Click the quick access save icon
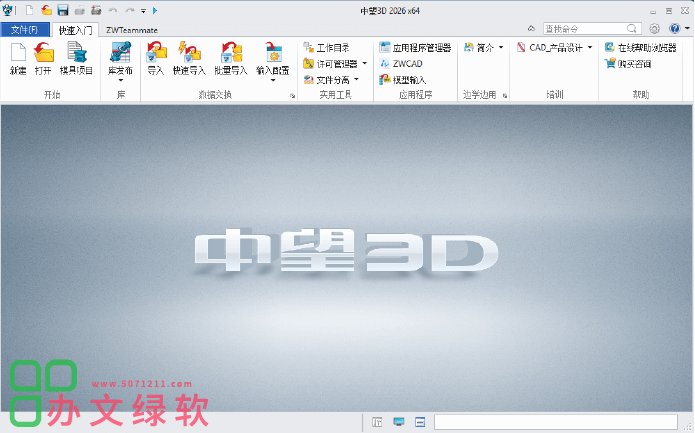695x433 pixels. 63,10
